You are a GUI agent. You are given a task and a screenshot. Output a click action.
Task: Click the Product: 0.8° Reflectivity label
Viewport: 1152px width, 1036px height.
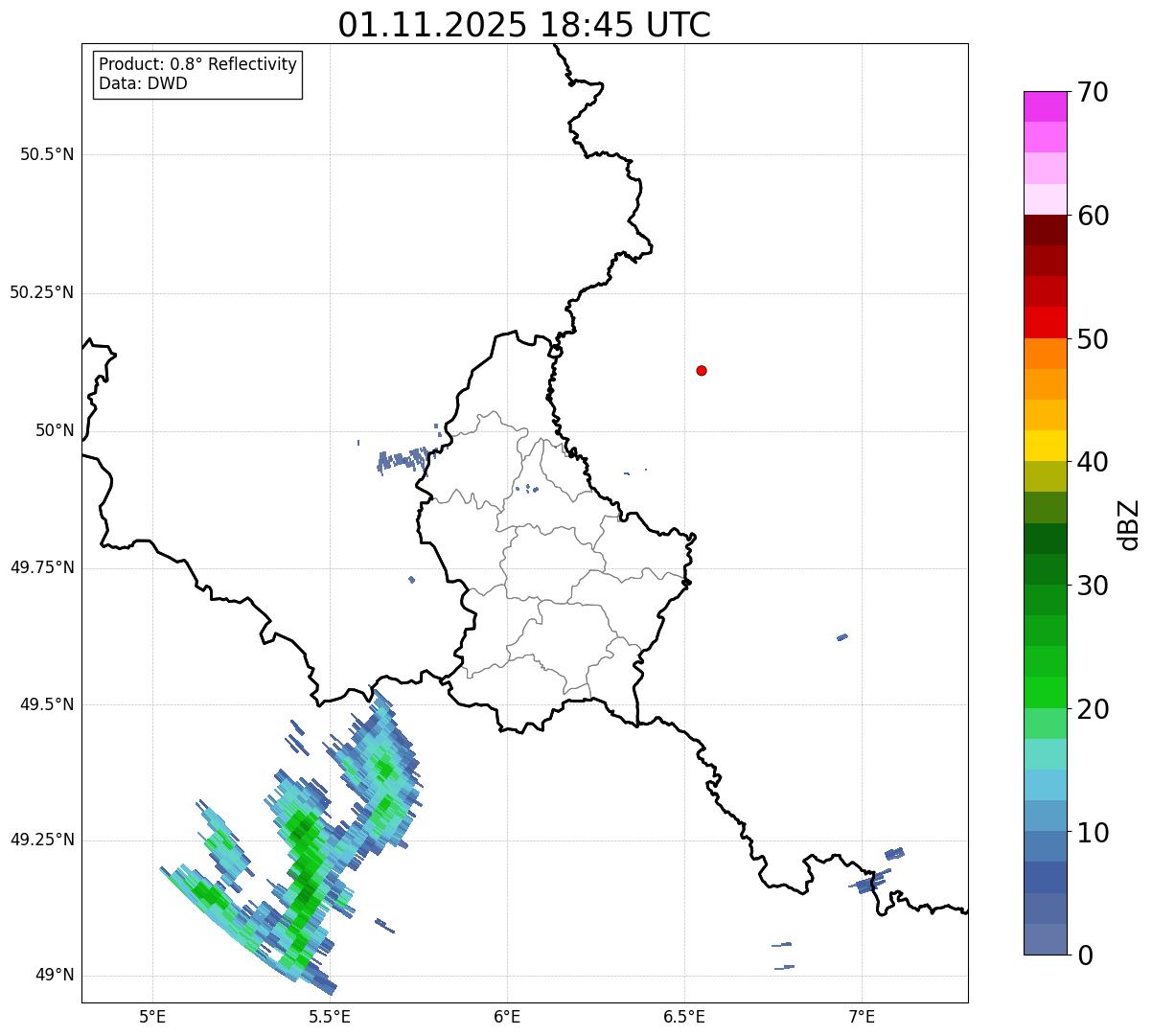(x=198, y=65)
